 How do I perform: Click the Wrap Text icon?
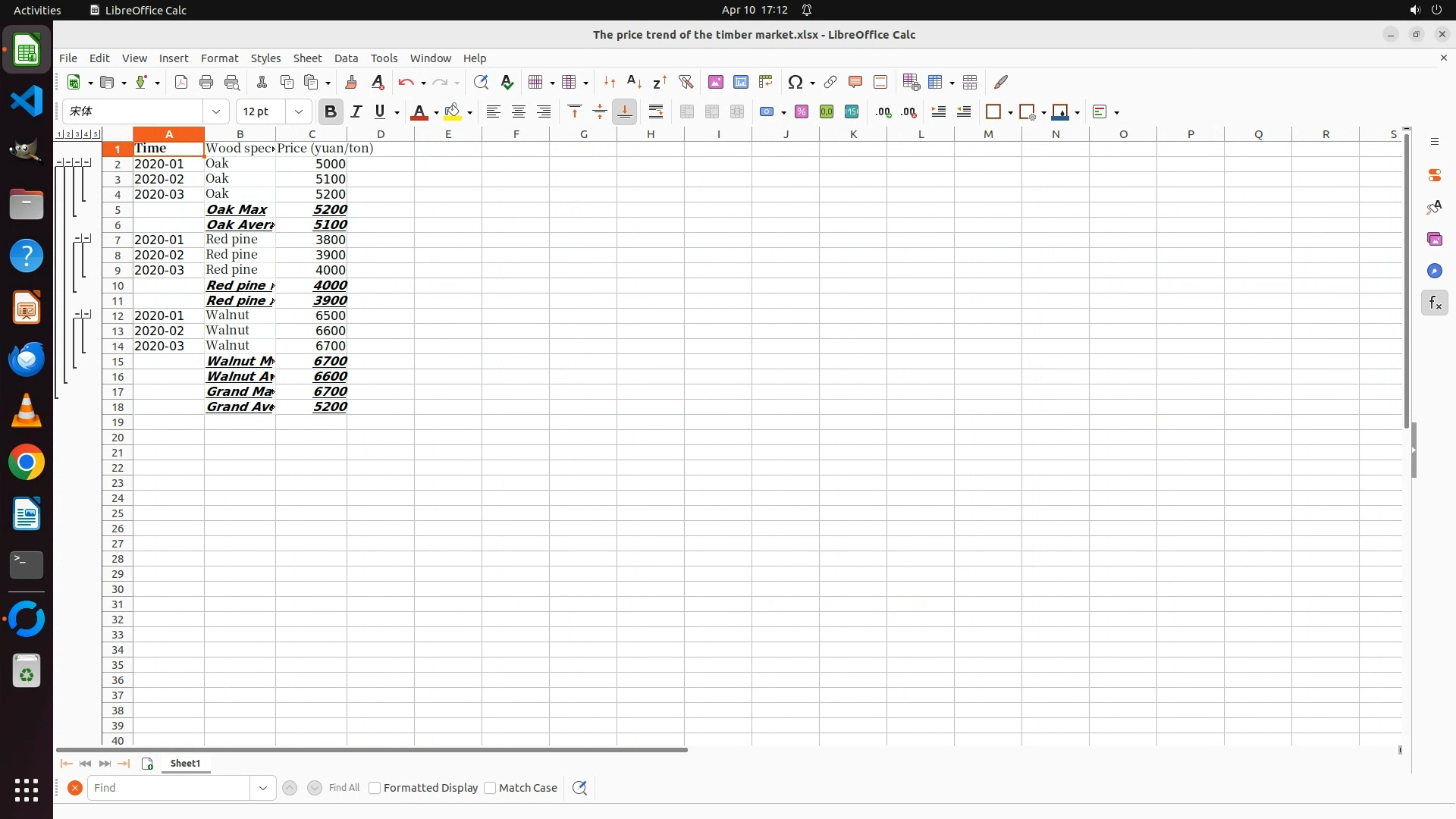point(656,111)
